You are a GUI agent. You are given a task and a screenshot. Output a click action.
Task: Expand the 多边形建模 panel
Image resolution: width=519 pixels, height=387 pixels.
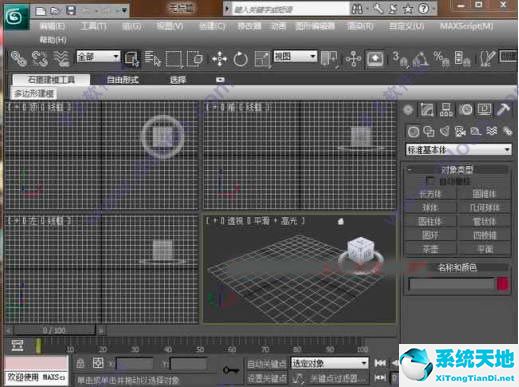click(x=33, y=93)
